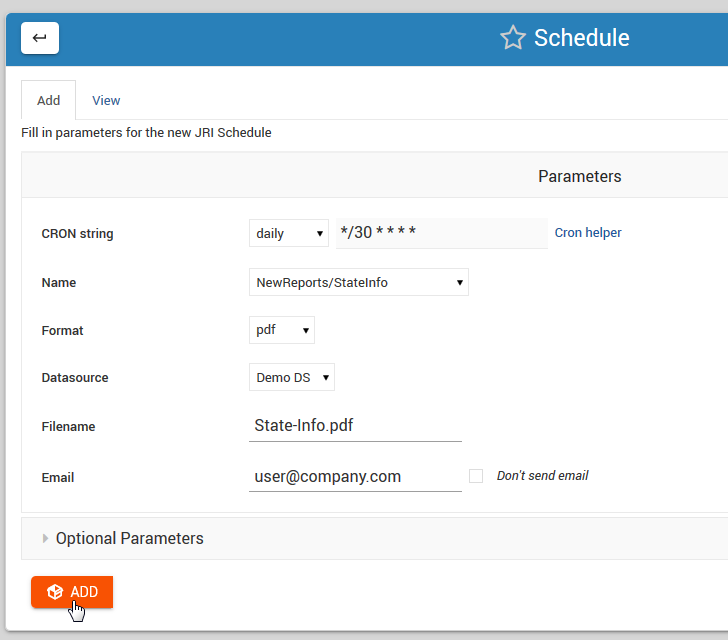Open the Datasource dropdown showing Demo DS
Image resolution: width=728 pixels, height=640 pixels.
292,377
